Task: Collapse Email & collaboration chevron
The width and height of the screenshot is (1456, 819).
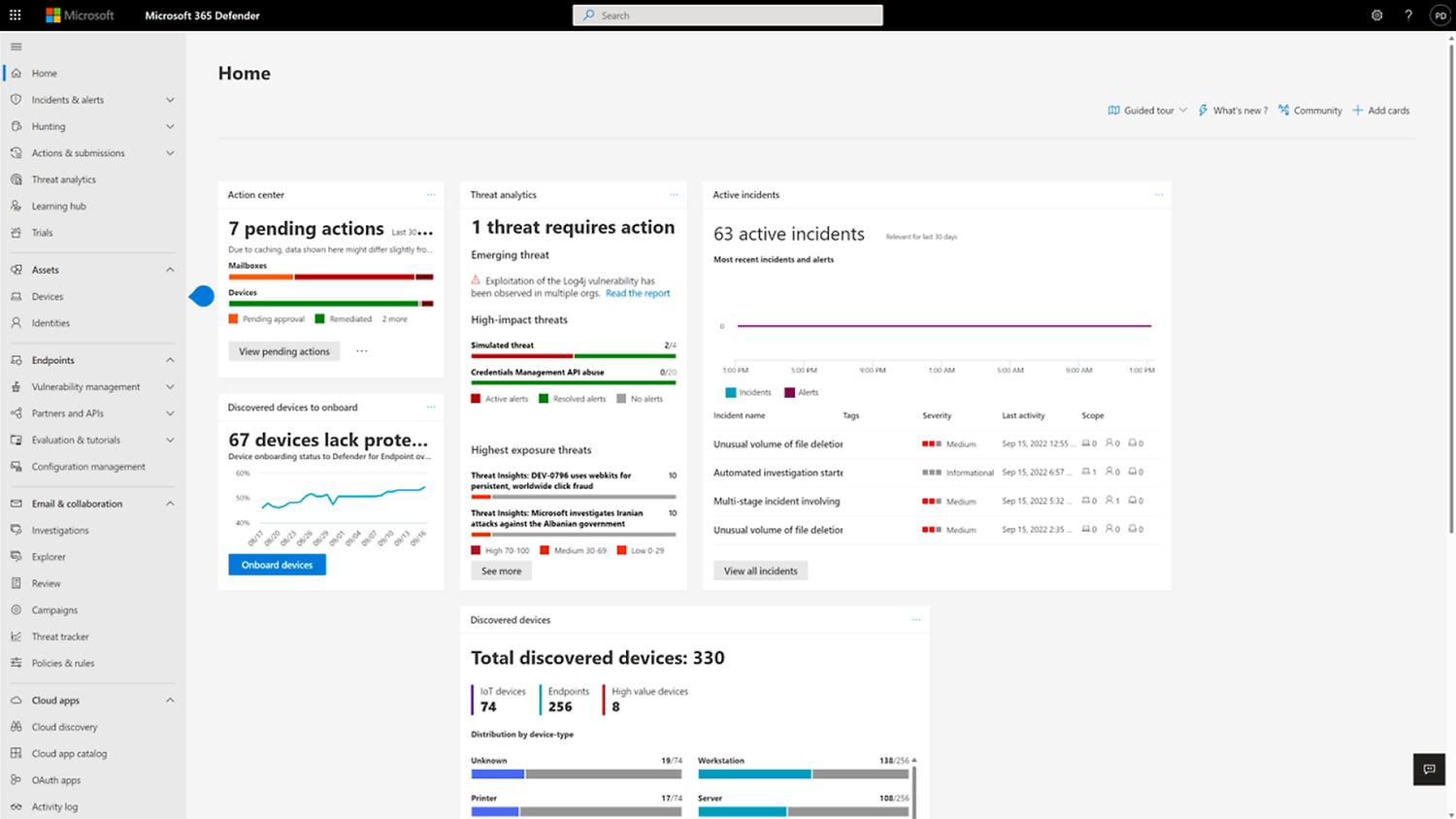Action: coord(170,504)
